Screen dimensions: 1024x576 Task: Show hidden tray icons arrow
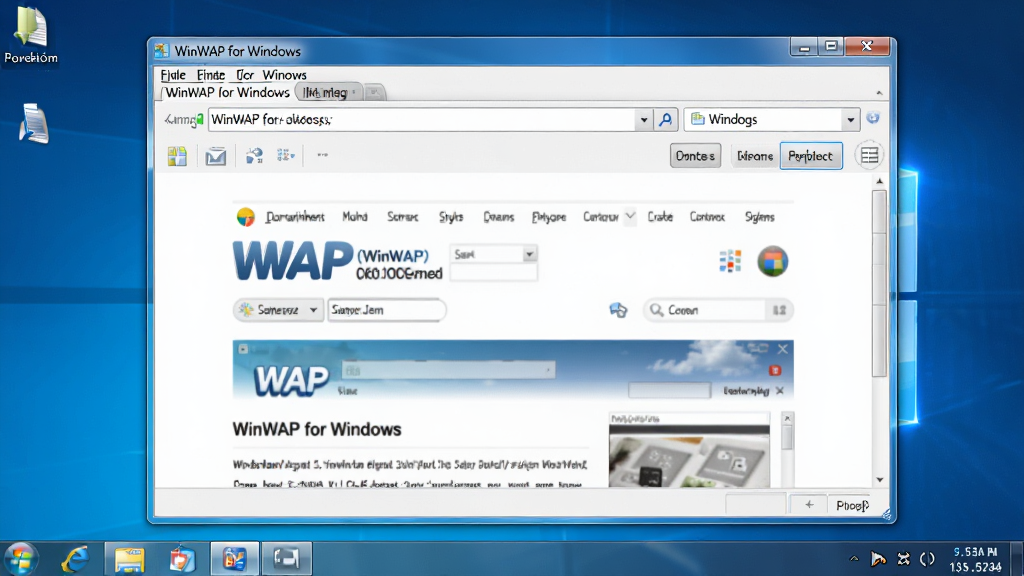(x=854, y=558)
